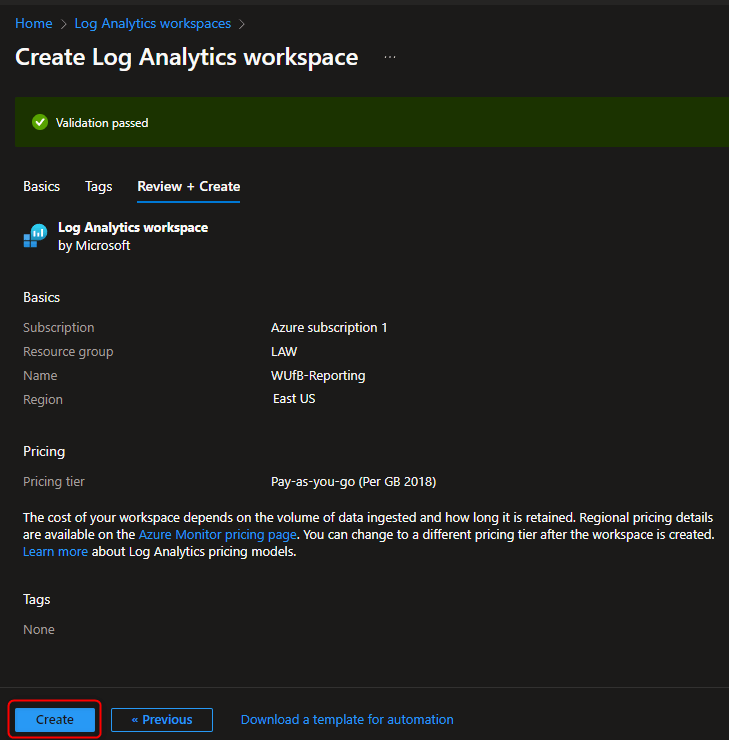The image size is (729, 740).
Task: Click the Pricing tier field label
Action: pos(54,481)
